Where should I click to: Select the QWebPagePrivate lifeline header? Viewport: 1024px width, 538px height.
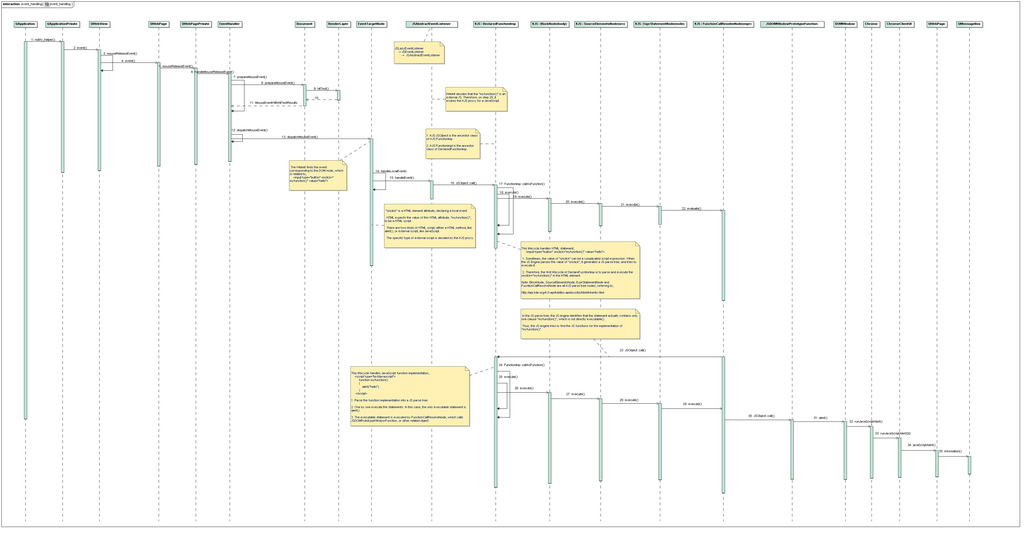coord(195,24)
